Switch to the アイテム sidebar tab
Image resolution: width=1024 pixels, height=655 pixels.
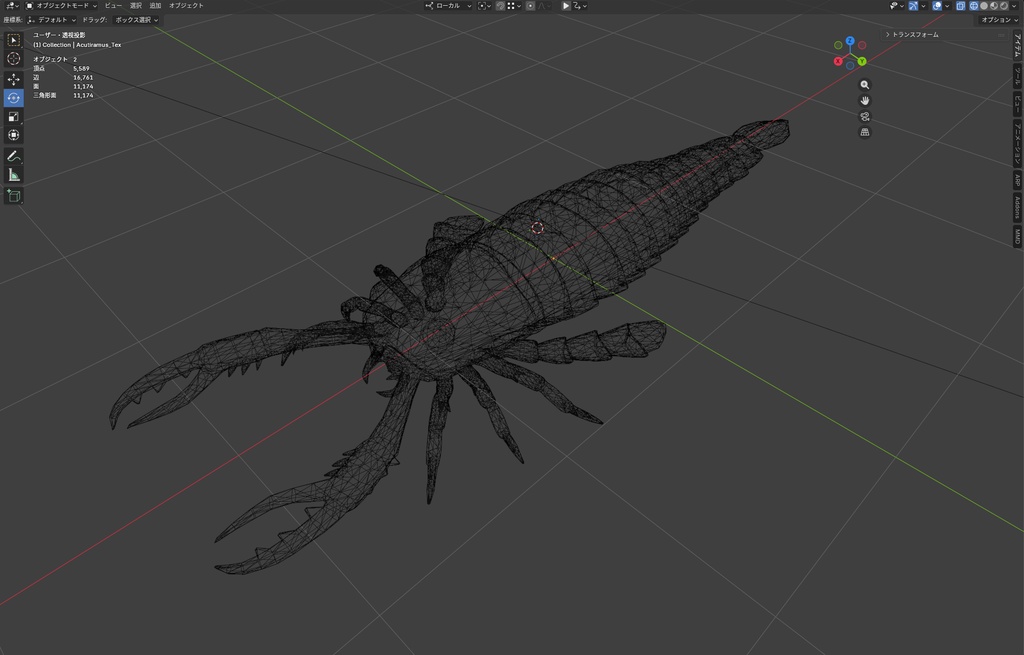(1017, 46)
